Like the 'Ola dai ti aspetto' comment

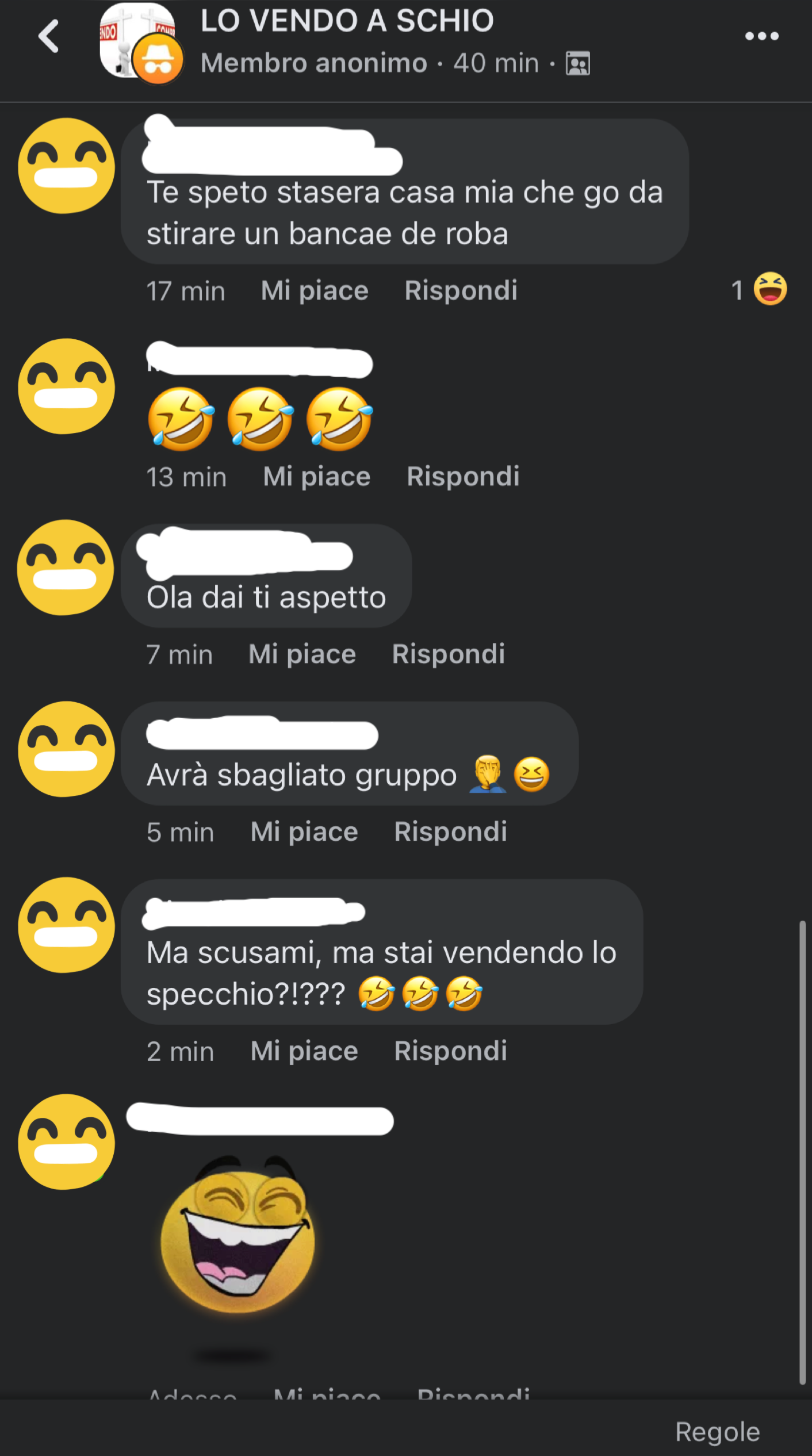302,654
